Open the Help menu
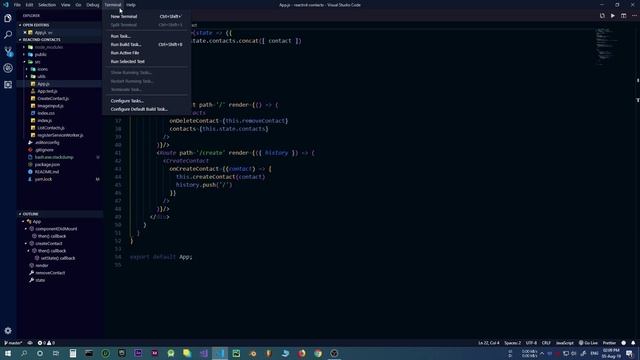This screenshot has width=640, height=360. (131, 5)
